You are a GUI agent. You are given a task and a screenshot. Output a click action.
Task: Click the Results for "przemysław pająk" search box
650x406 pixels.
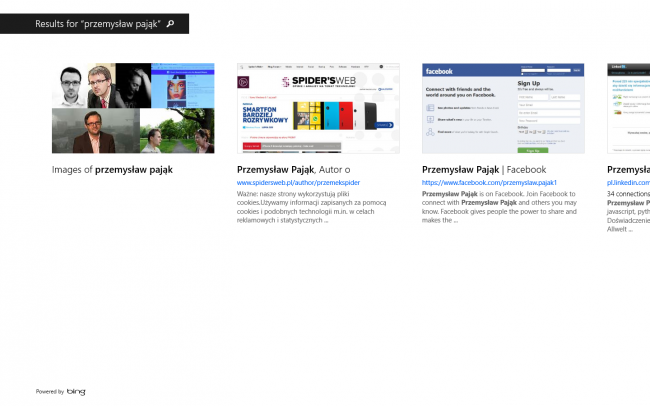coord(95,24)
